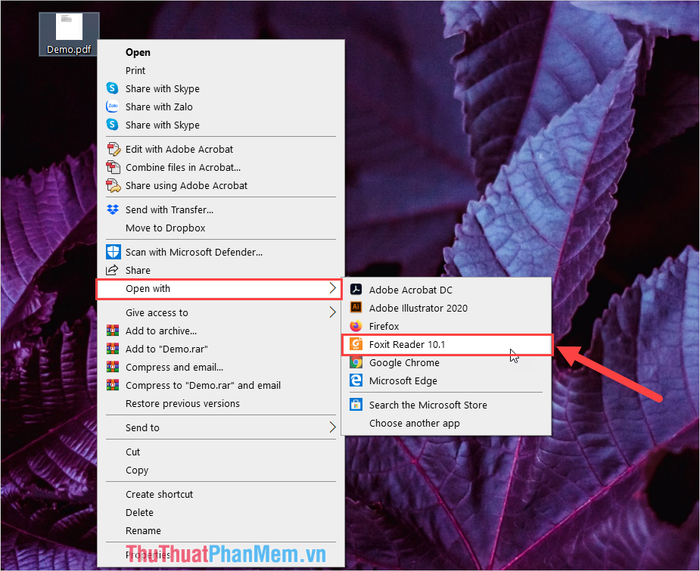Click the Foxit Reader icon in submenu
Screen dimensions: 700x571
[356, 344]
